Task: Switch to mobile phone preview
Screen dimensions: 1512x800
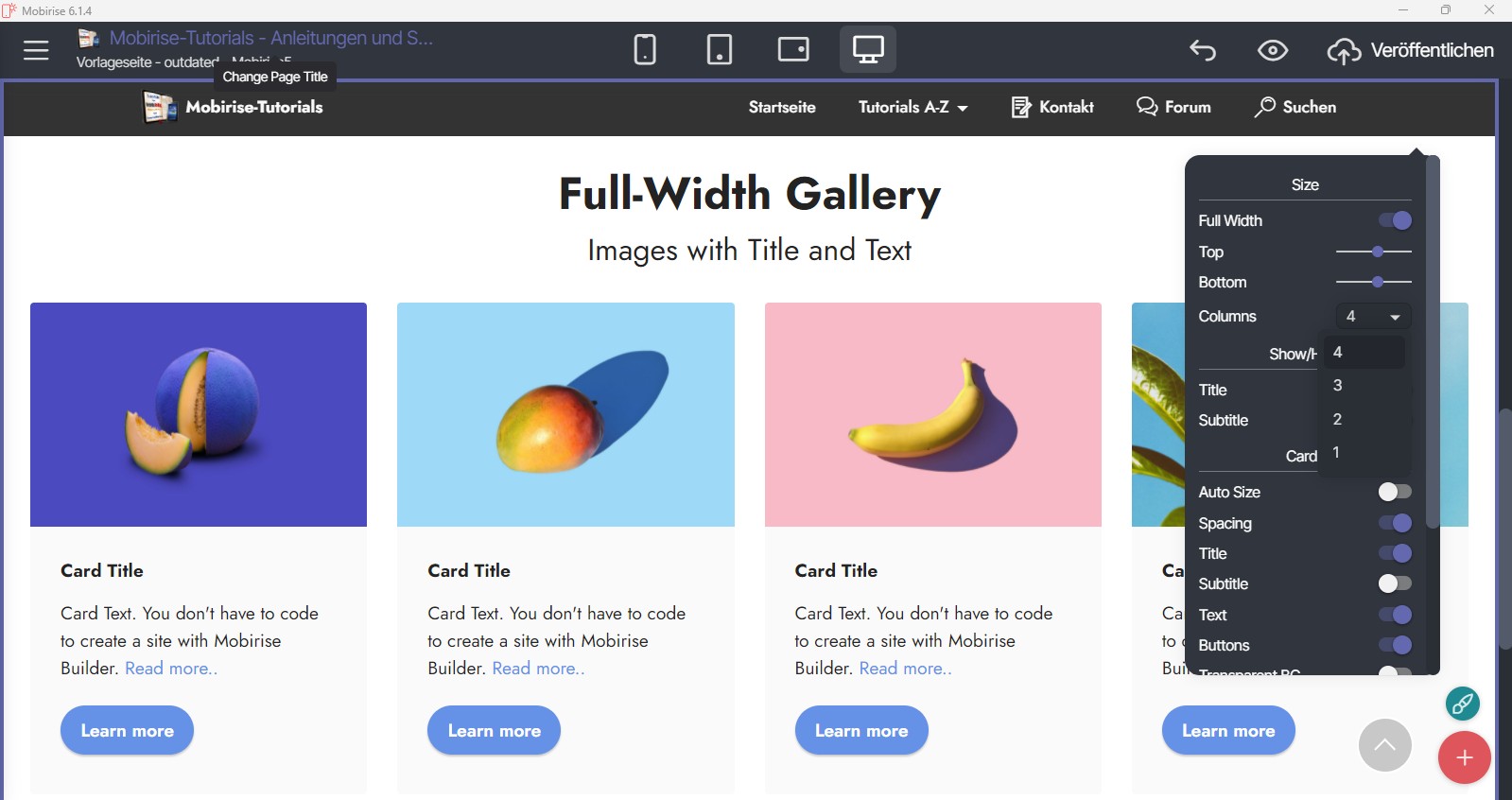Action: (x=645, y=49)
